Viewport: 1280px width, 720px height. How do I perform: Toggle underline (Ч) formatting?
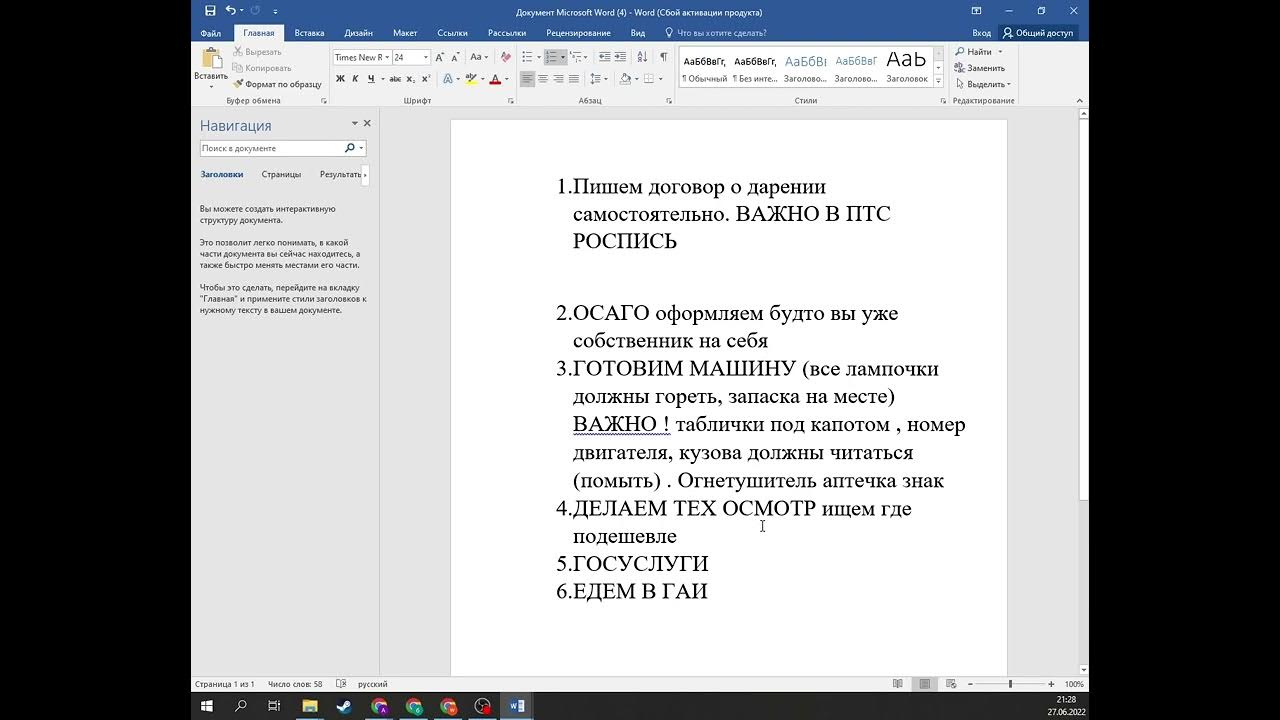click(370, 79)
